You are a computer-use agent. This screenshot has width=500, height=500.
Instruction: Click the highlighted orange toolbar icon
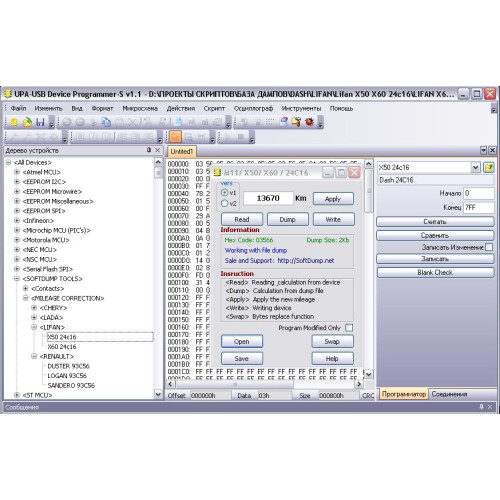pyautogui.click(x=175, y=137)
